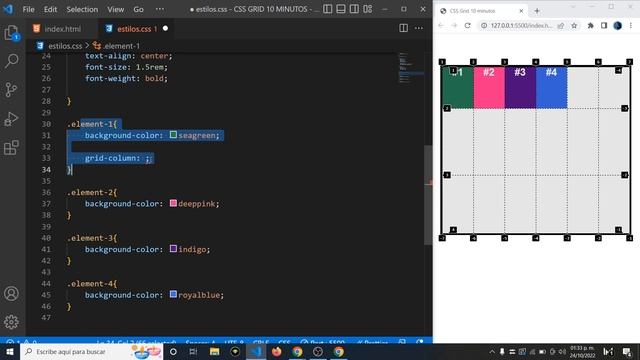This screenshot has height=360, width=640.
Task: Reload the Chrome page
Action: (467, 25)
